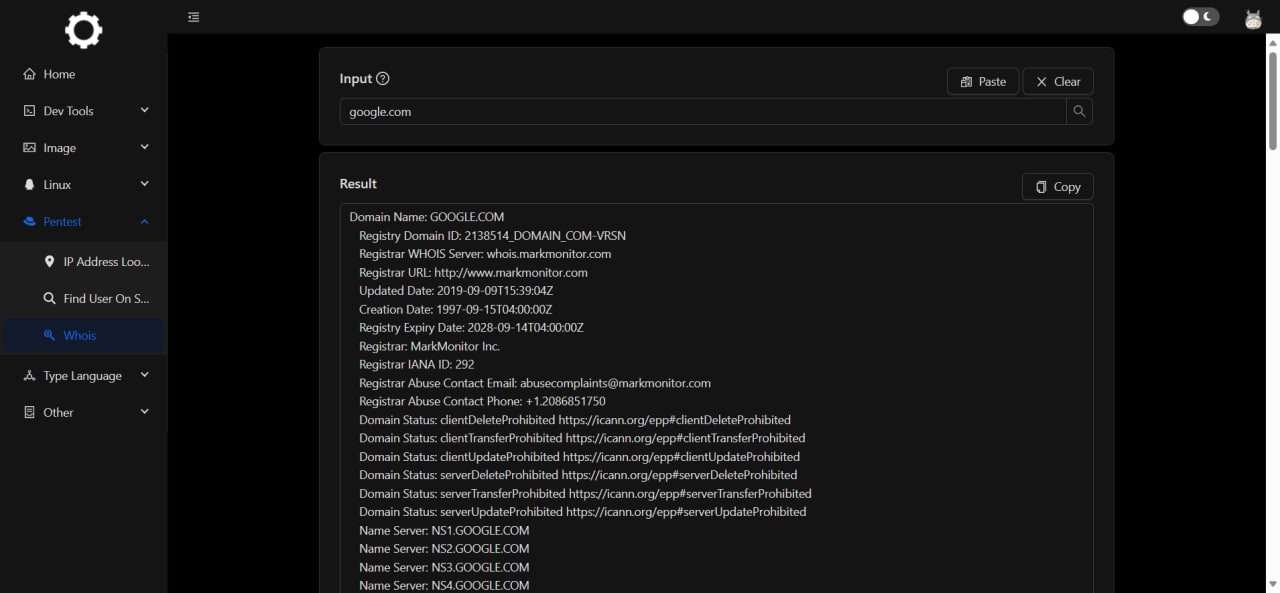Toggle dark mode switch

[1199, 16]
